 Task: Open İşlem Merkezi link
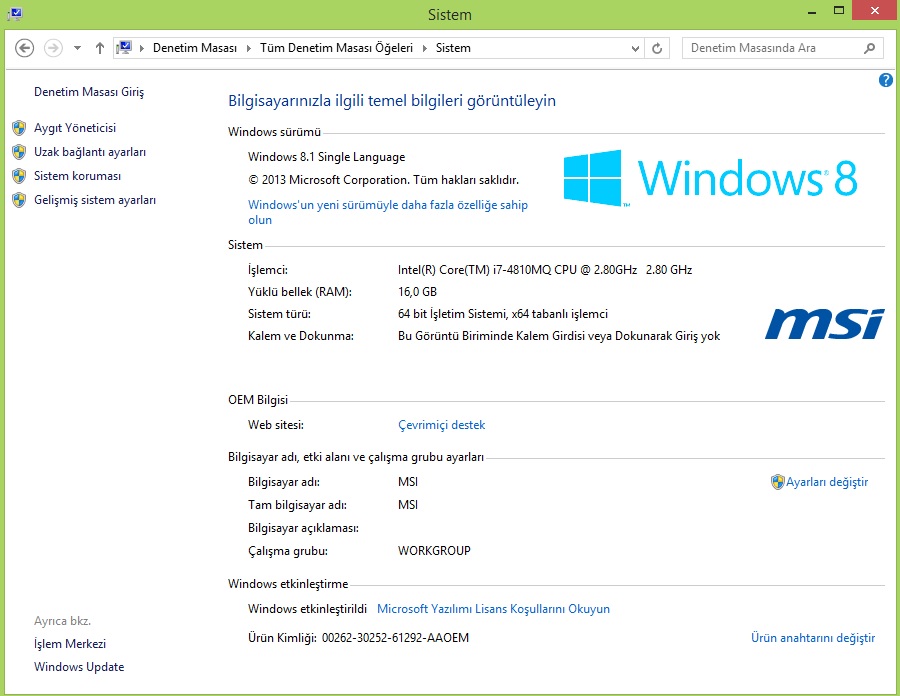click(69, 644)
